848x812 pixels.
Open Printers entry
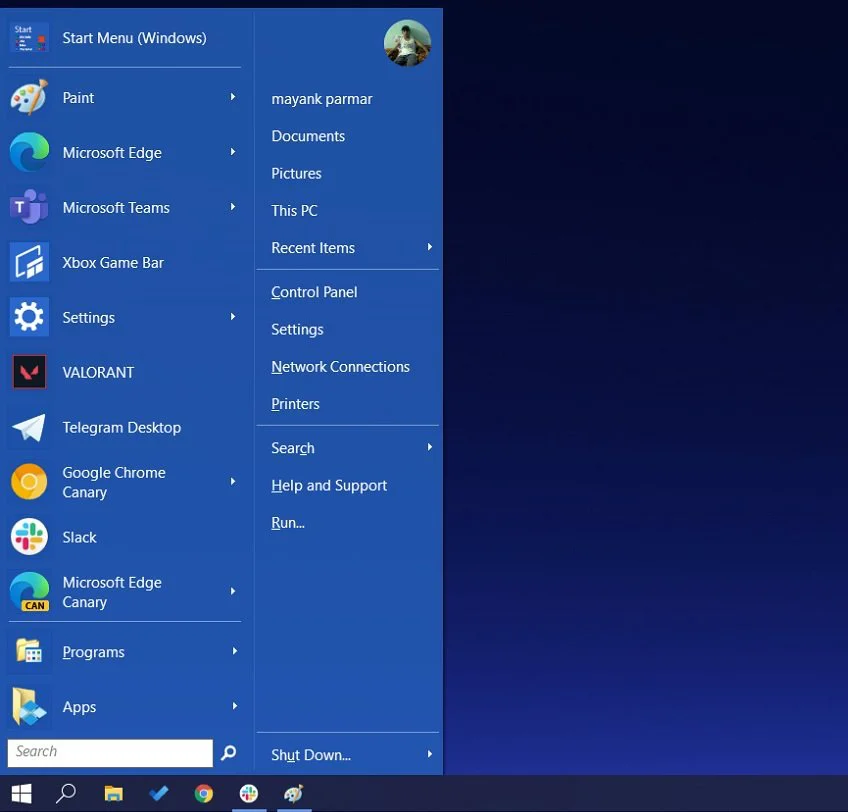[x=295, y=405]
